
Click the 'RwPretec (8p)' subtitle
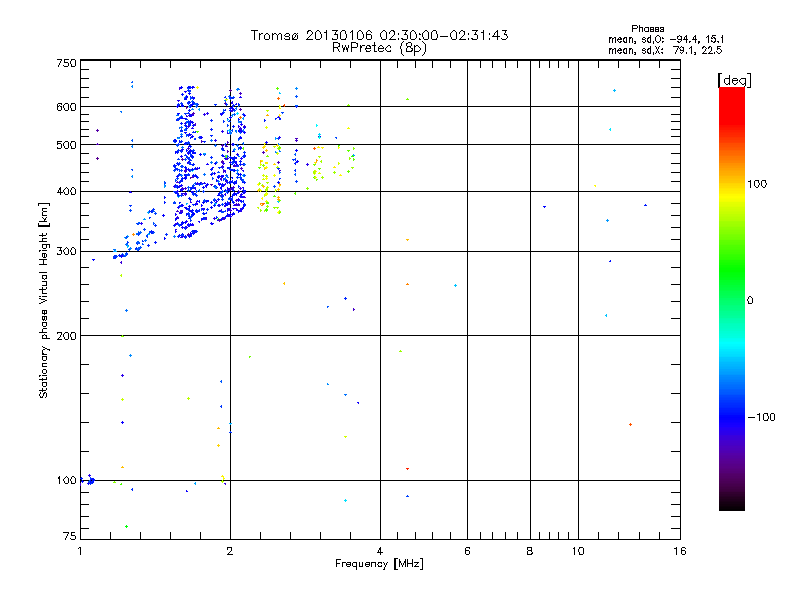(x=379, y=48)
